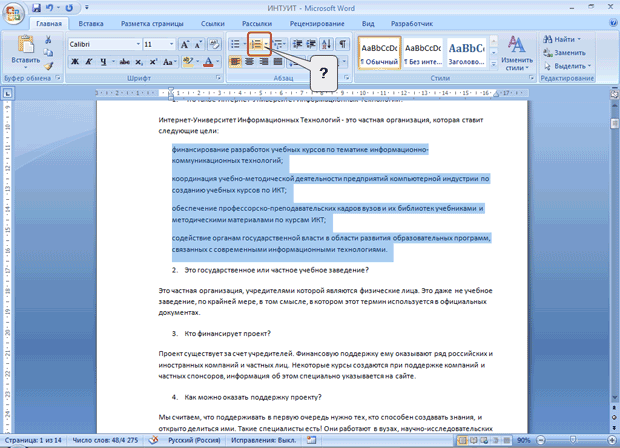Click the Increase Indent icon
The height and width of the screenshot is (448, 620).
[311, 44]
